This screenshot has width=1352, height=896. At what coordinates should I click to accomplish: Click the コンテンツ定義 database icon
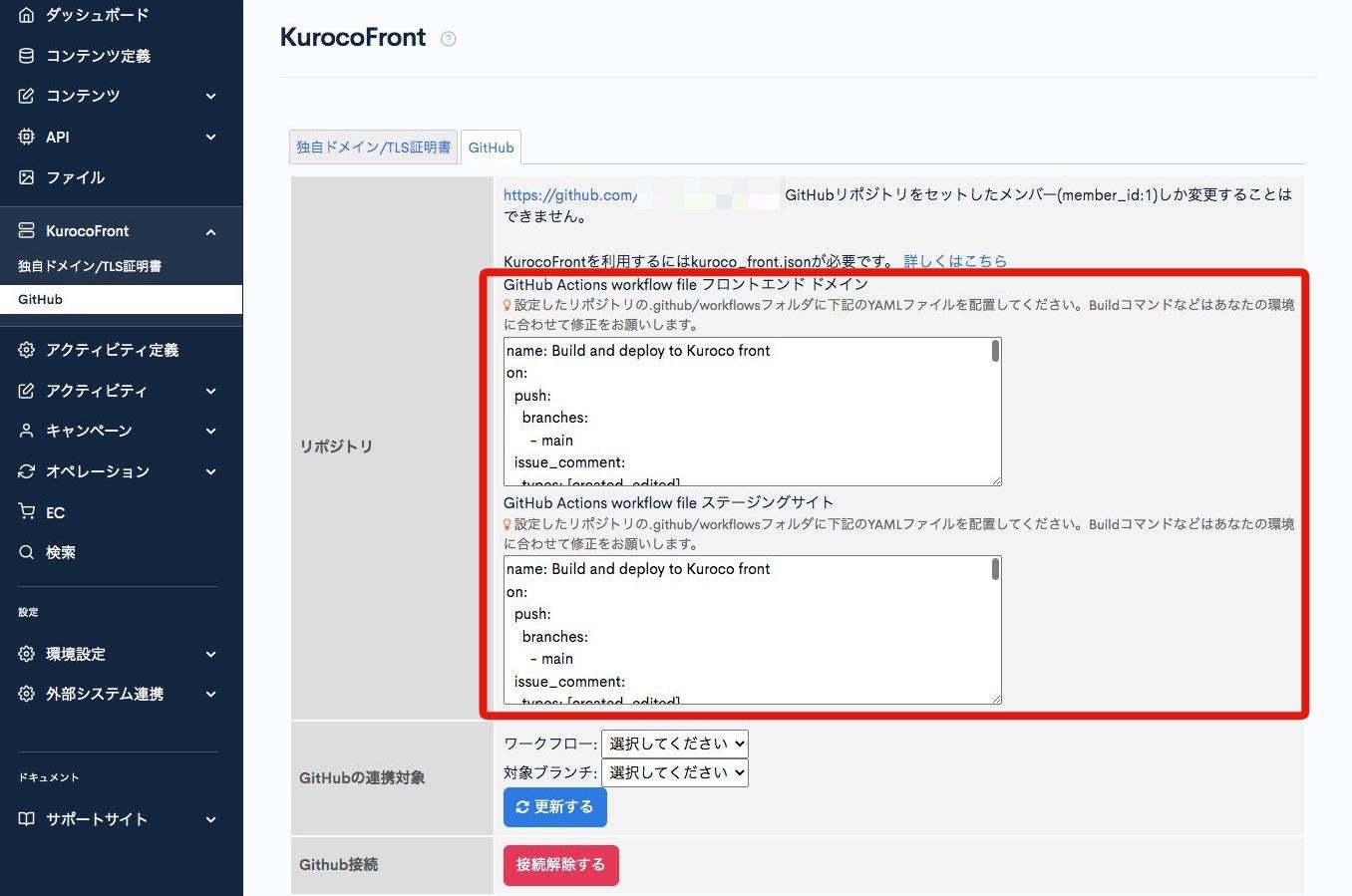click(x=27, y=56)
